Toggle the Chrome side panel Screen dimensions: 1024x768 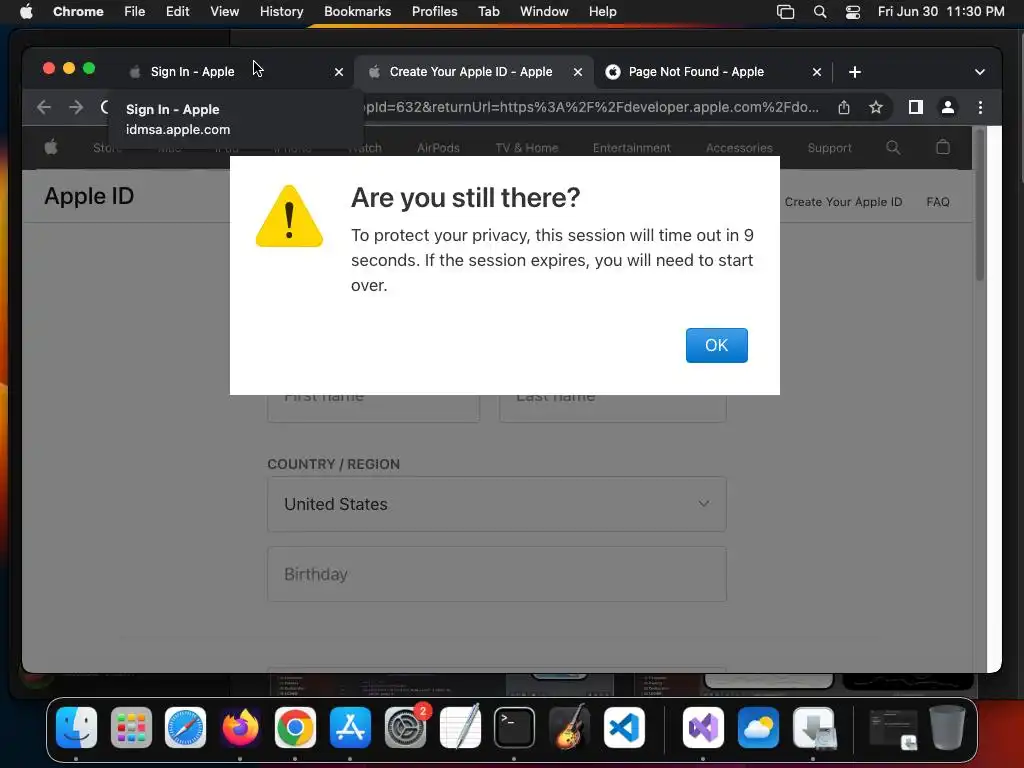coord(916,107)
